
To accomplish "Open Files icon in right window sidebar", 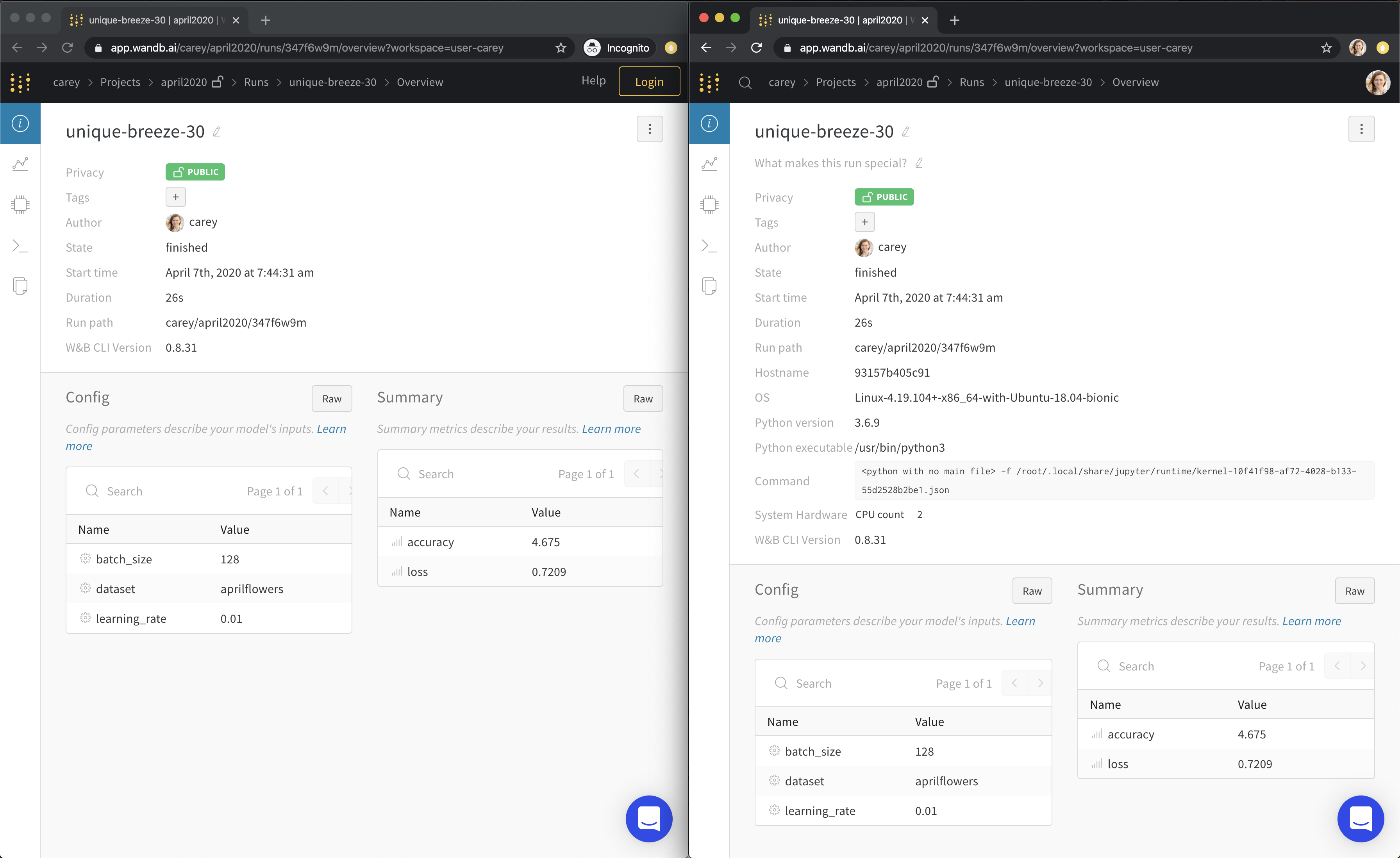I will pos(709,286).
